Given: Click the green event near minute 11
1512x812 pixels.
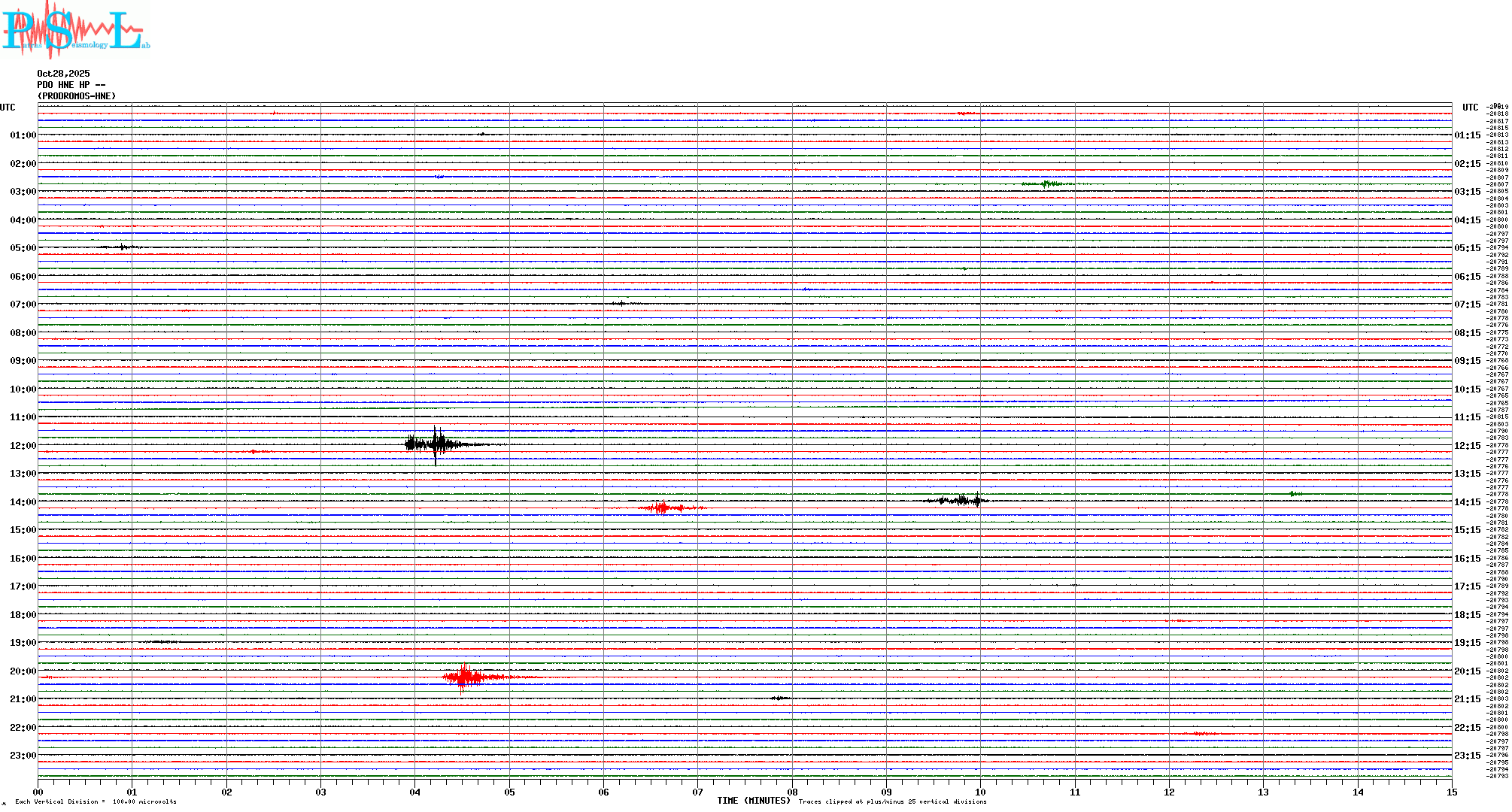Looking at the screenshot, I should click(1047, 183).
